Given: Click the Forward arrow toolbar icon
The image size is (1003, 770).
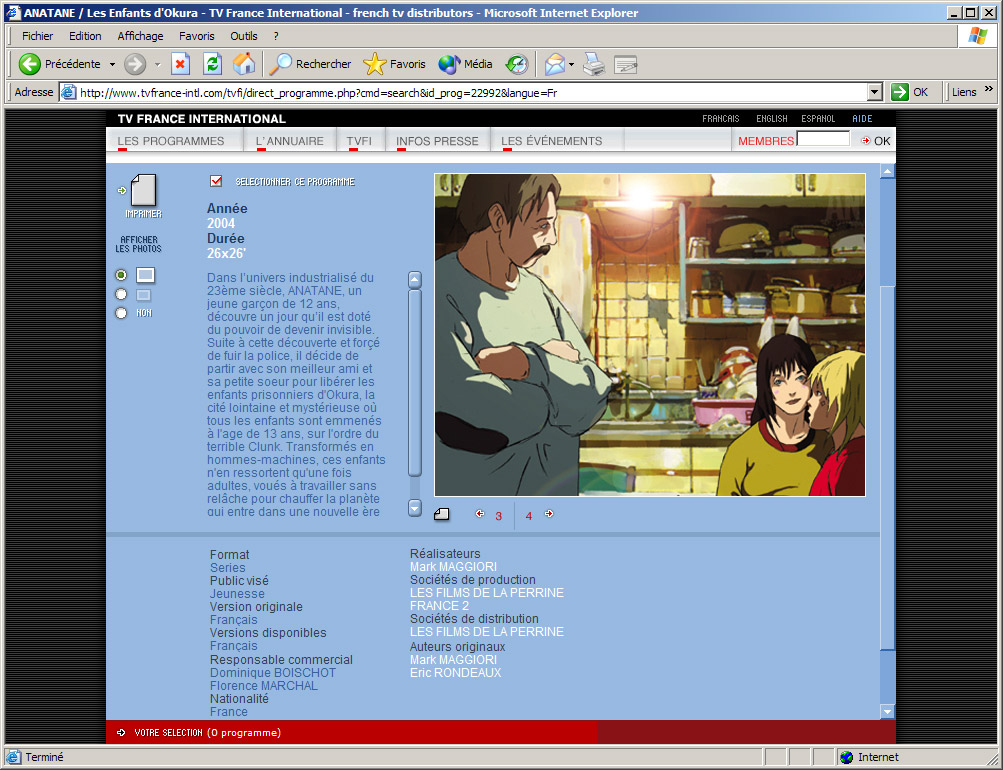Looking at the screenshot, I should [135, 64].
